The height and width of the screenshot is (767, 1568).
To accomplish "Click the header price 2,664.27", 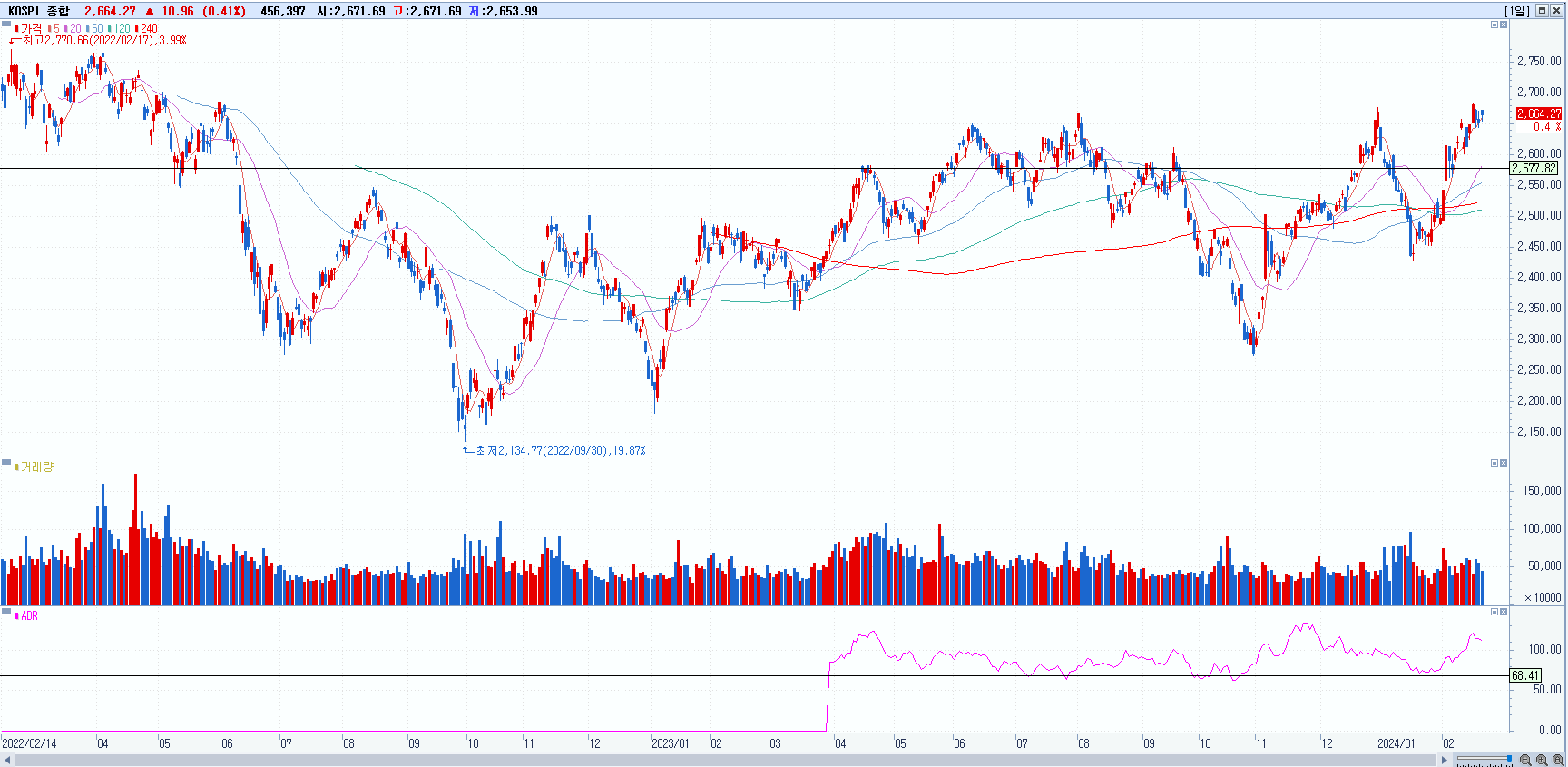I will pos(110,11).
